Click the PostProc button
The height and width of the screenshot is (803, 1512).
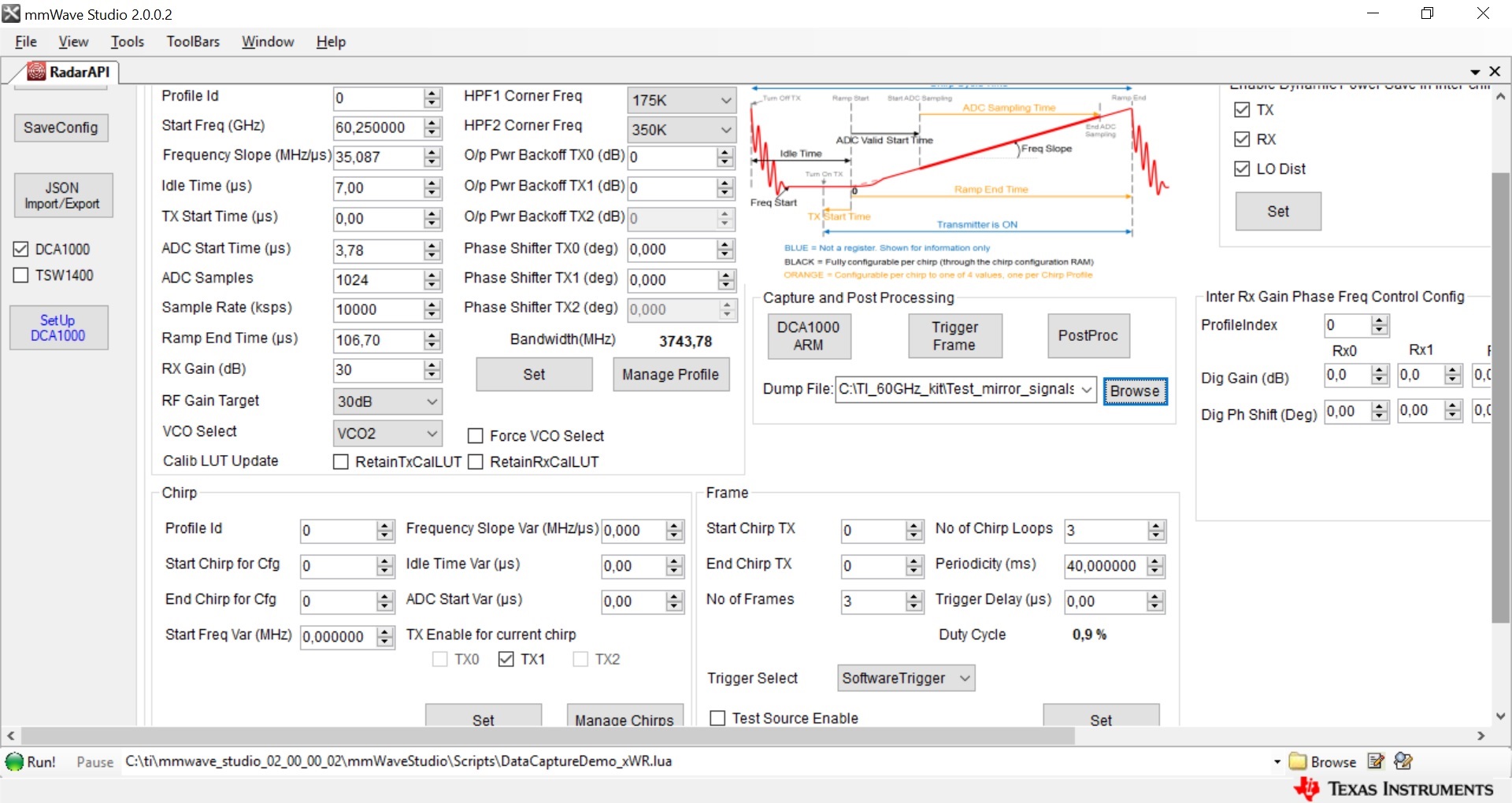[1088, 336]
